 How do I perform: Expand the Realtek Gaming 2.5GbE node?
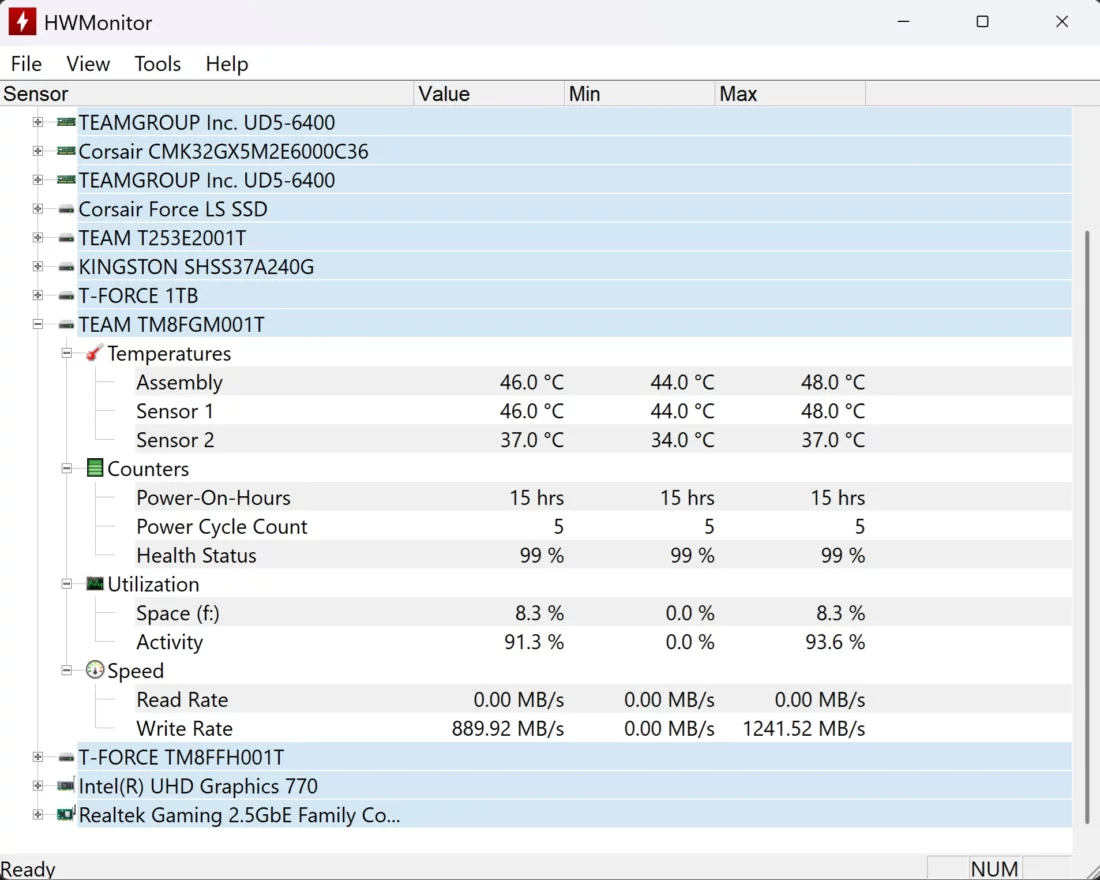(x=38, y=815)
